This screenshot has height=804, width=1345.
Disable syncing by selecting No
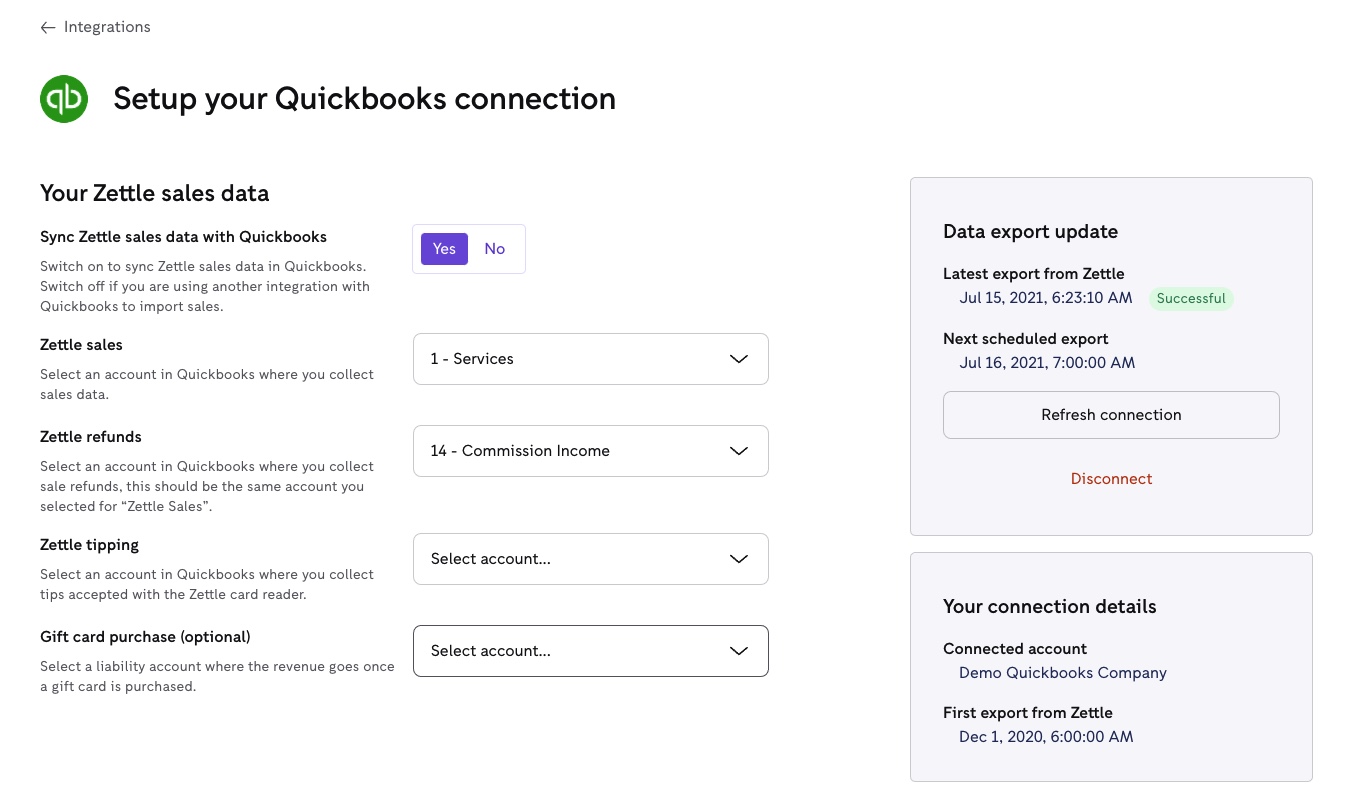494,248
